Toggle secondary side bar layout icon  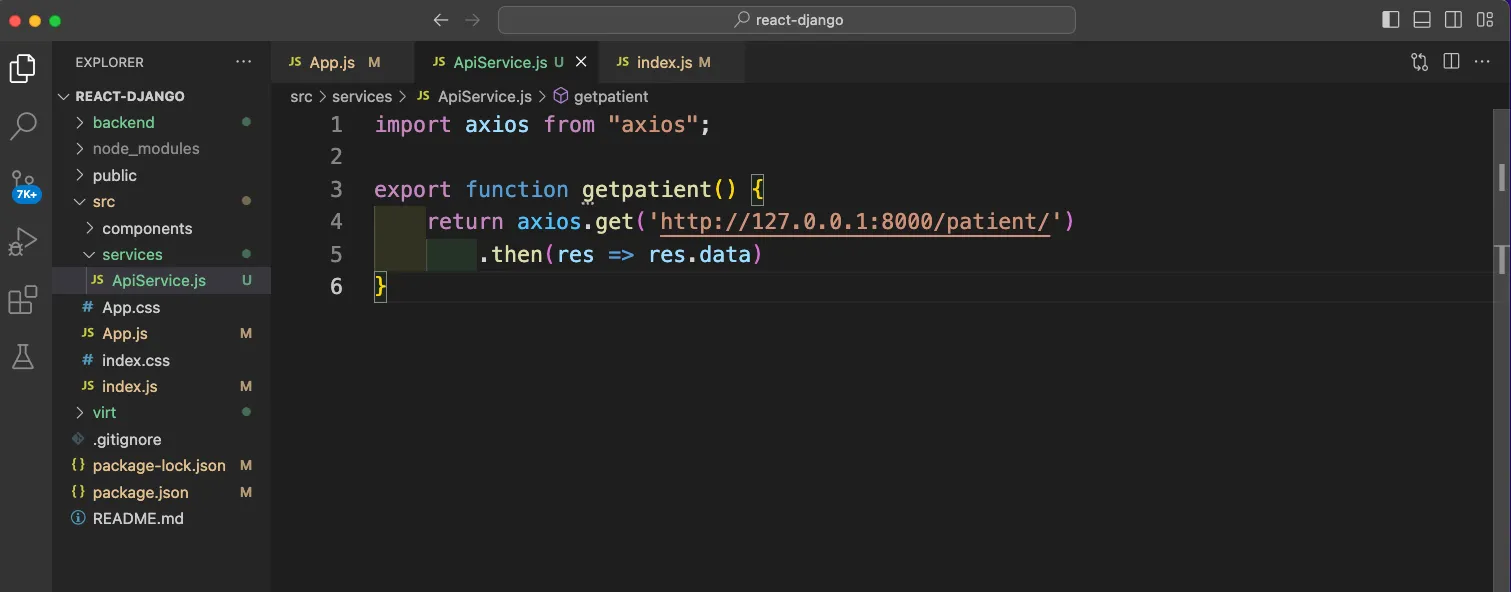point(1454,20)
